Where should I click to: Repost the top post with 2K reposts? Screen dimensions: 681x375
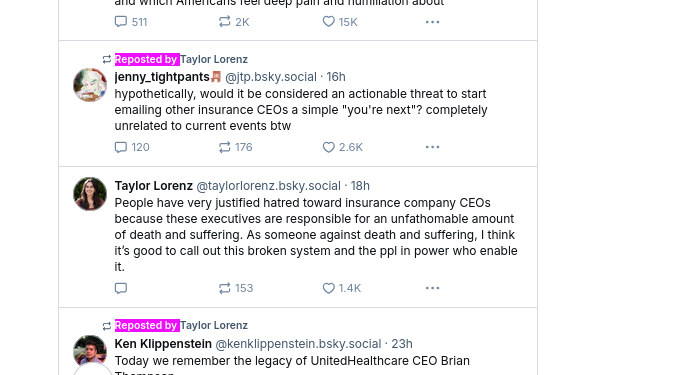(234, 22)
